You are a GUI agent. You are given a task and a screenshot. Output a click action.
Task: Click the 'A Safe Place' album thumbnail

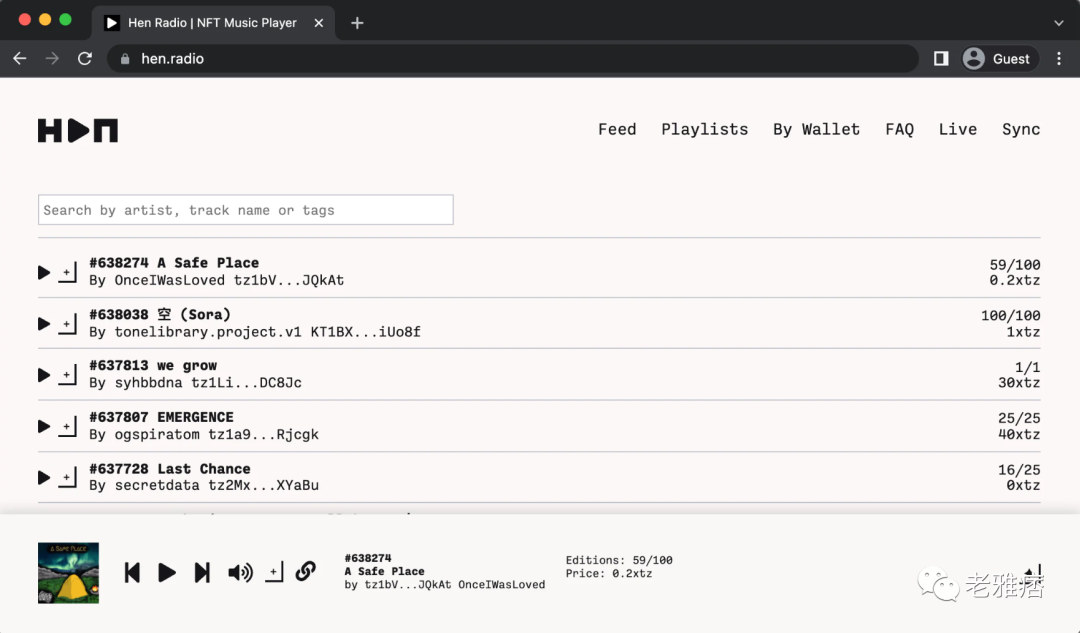tap(68, 572)
